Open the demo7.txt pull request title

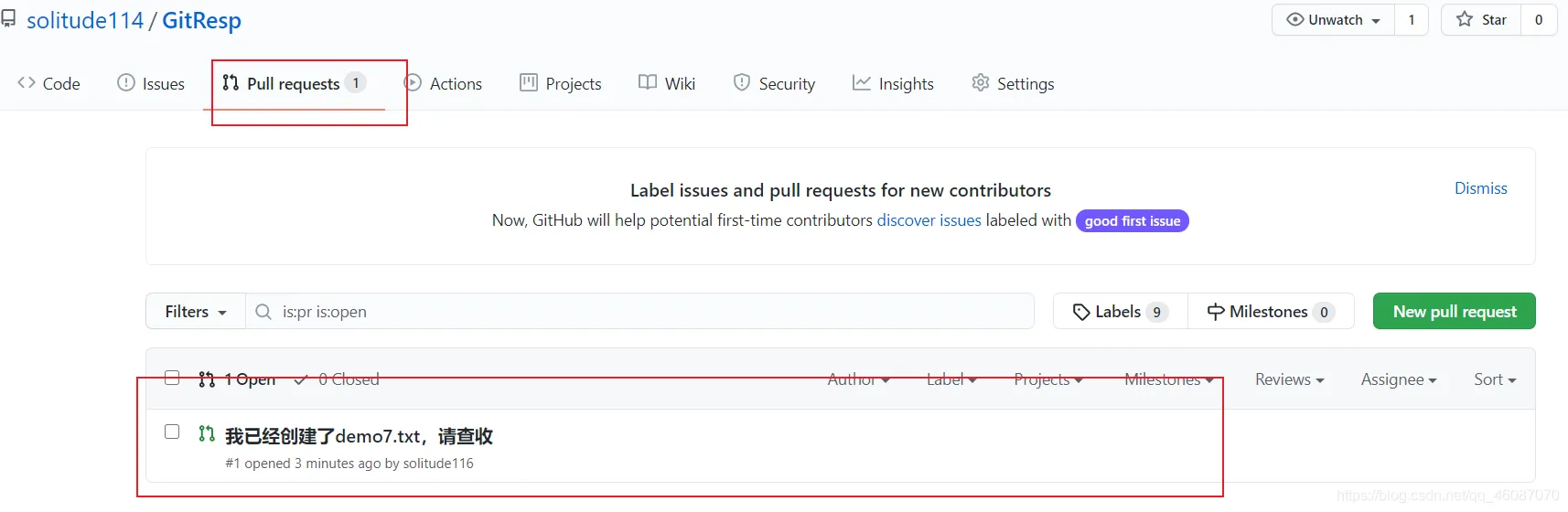tap(359, 436)
